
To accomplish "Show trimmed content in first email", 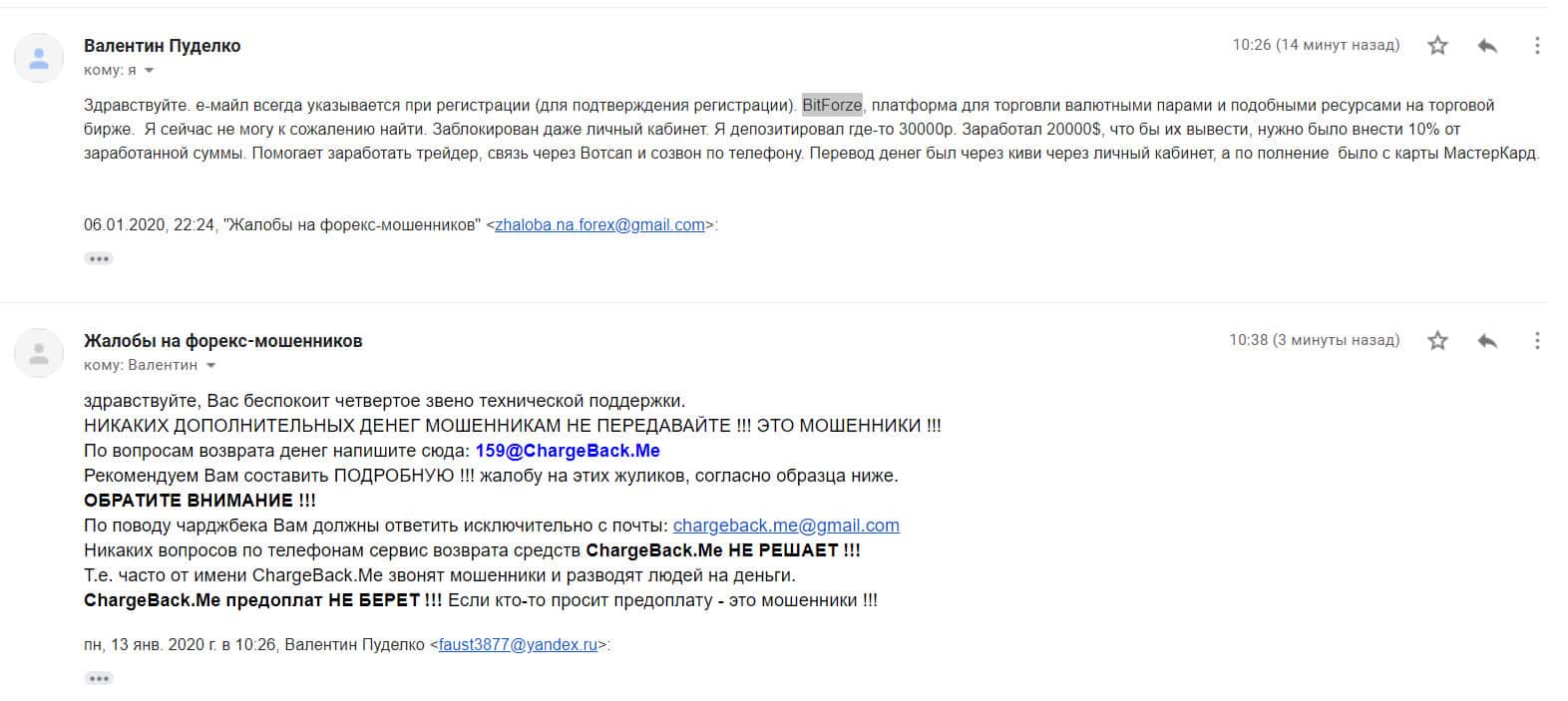I will click(99, 258).
